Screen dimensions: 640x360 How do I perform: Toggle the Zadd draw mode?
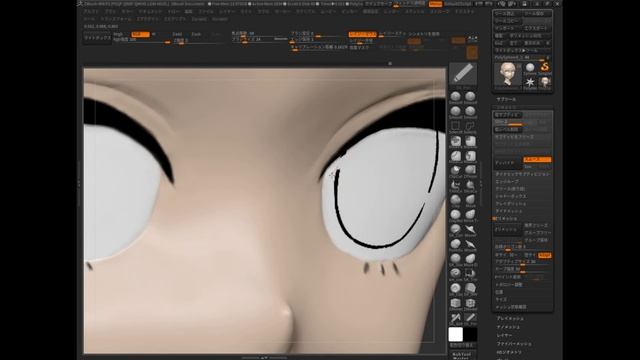coord(177,34)
